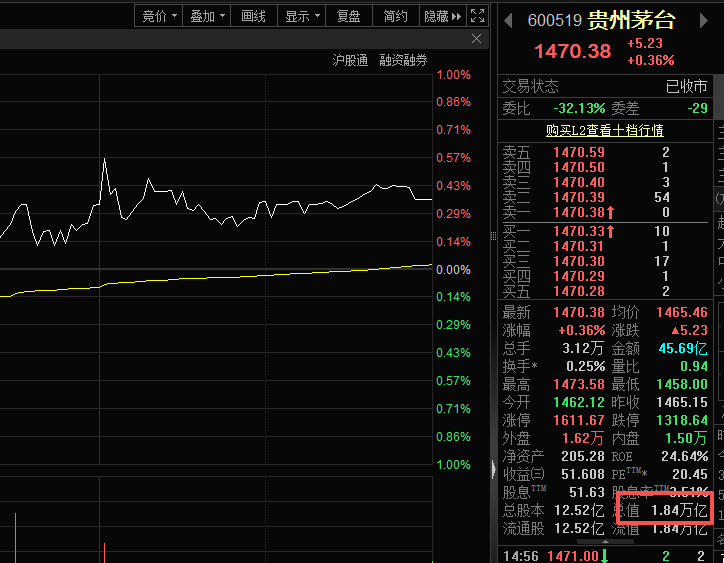
Task: Click the lower panel splitter collapse handle
Action: click(492, 469)
